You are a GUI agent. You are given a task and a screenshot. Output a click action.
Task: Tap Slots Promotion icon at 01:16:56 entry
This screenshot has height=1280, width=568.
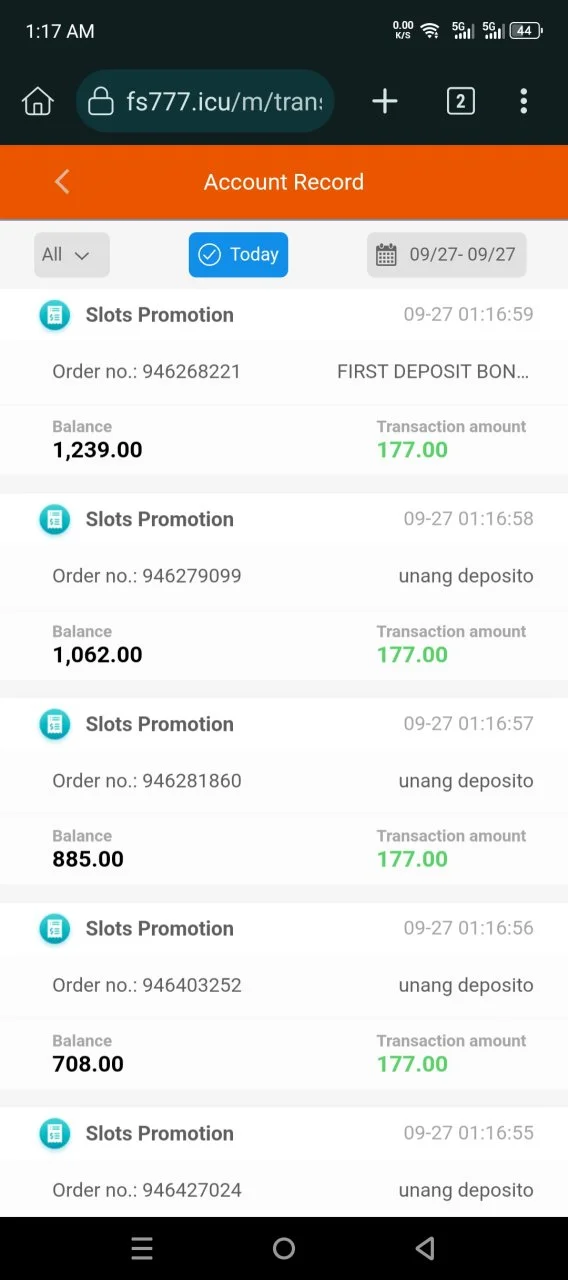[54, 928]
